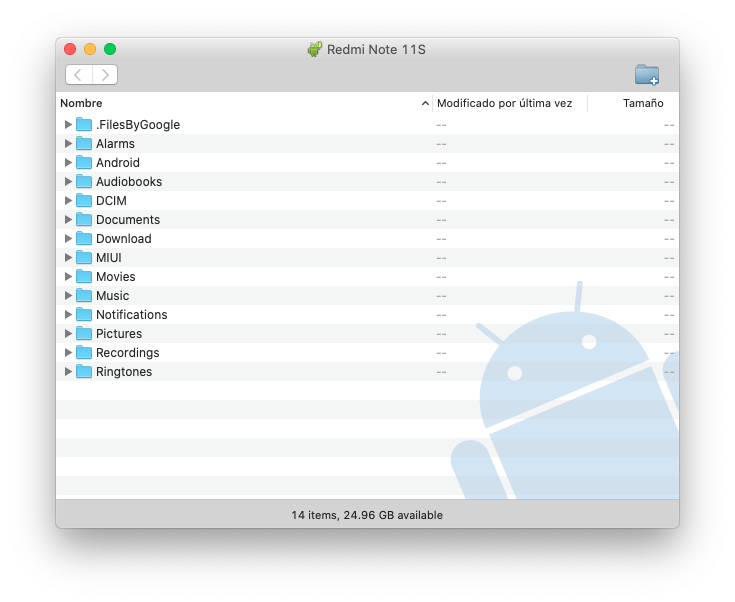Expand the Movies folder triangle

click(x=68, y=276)
